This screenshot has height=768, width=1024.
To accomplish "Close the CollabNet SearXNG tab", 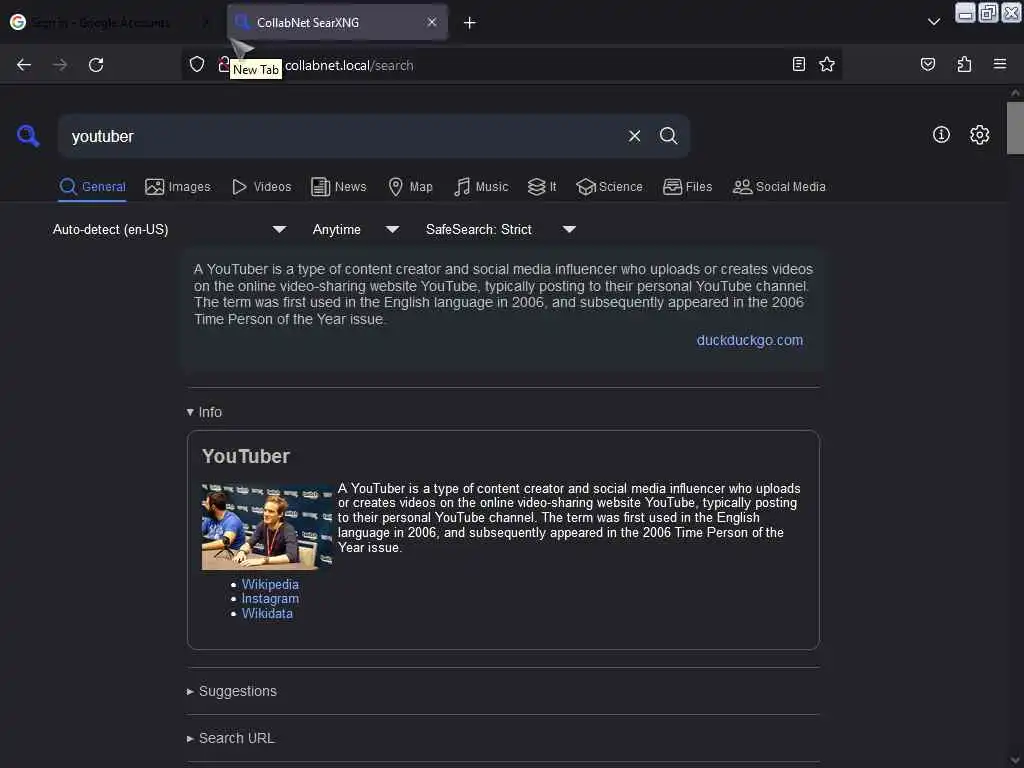I will [x=432, y=22].
